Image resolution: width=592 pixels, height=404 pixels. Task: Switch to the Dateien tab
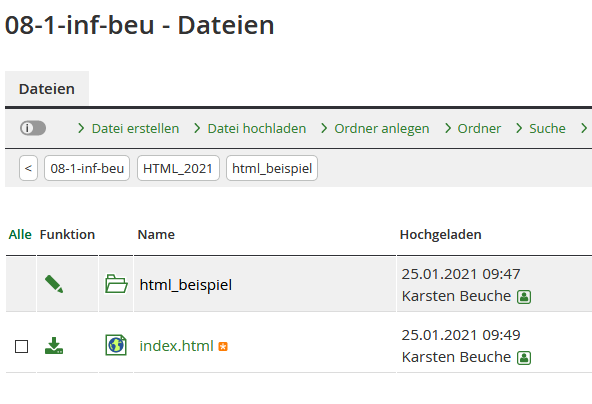(47, 89)
